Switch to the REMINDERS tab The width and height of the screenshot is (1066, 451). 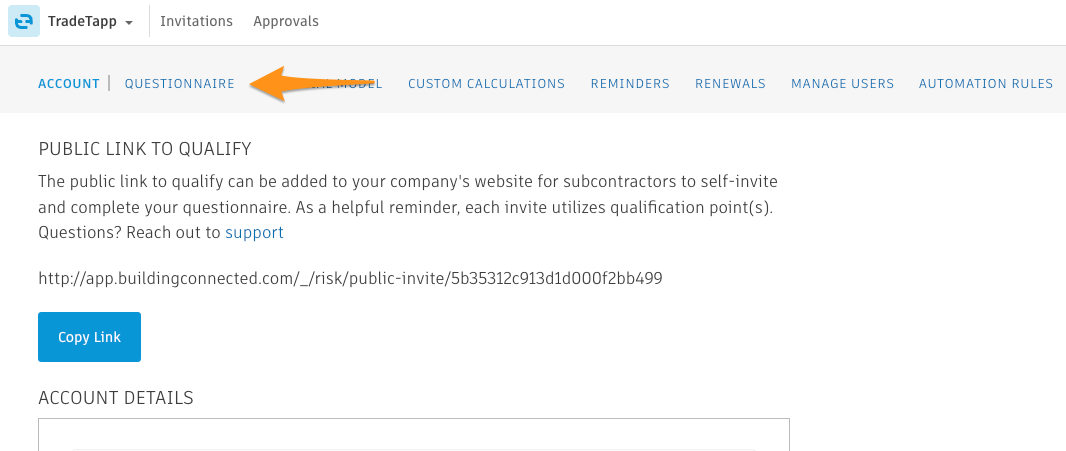tap(630, 84)
